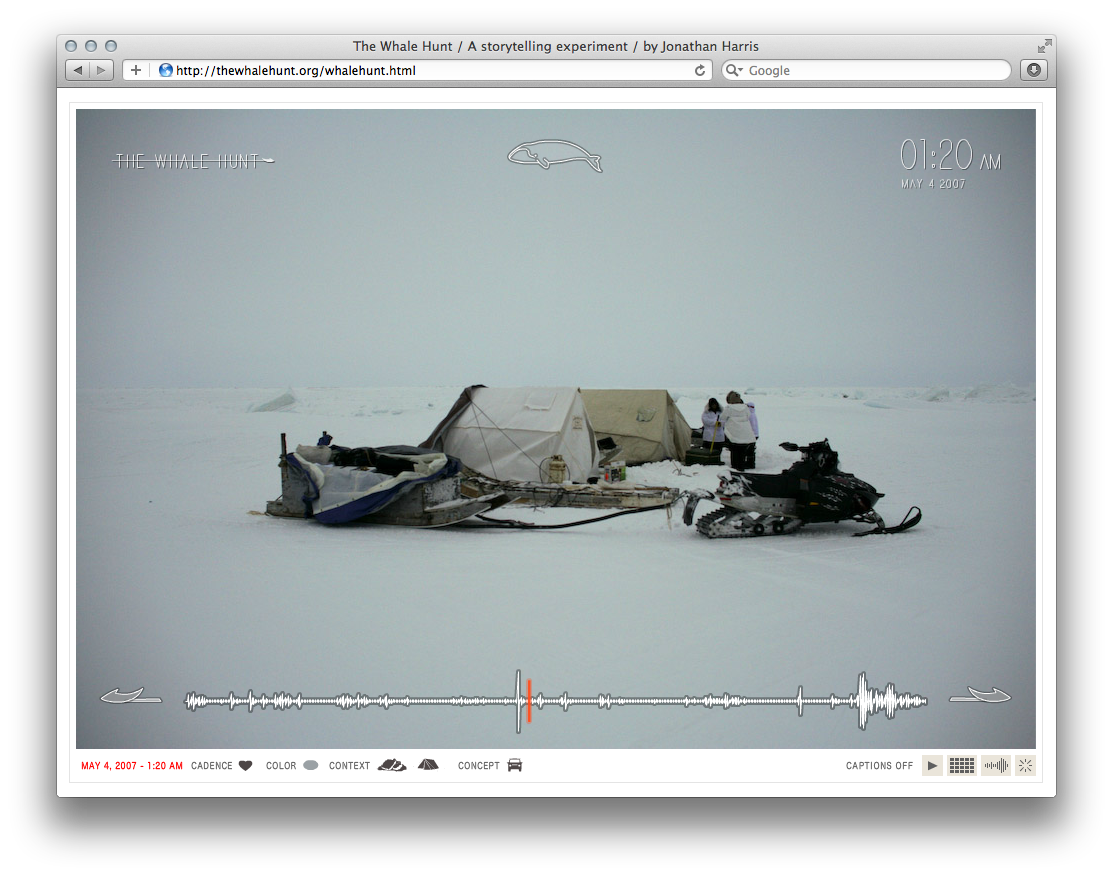This screenshot has height=876, width=1113.
Task: Select the CADENCE heartbeat icon
Action: pyautogui.click(x=247, y=765)
